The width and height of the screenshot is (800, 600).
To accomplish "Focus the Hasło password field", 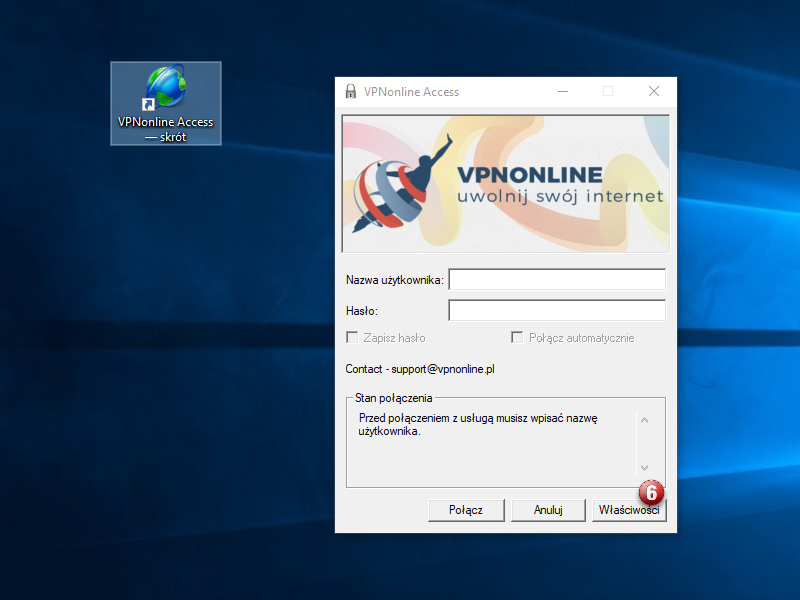I will [557, 310].
